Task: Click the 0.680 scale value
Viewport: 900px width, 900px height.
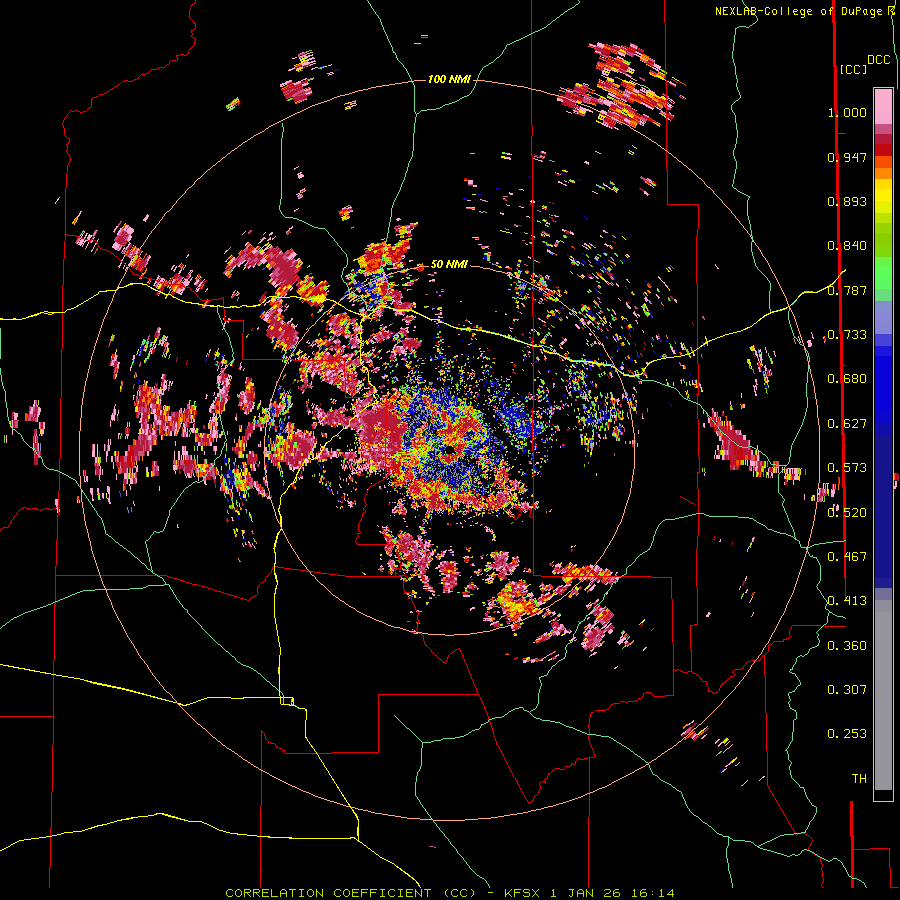Action: click(847, 379)
